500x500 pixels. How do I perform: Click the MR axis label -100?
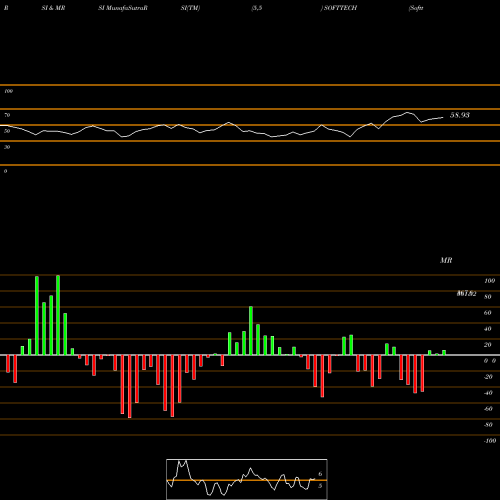[x=490, y=441]
